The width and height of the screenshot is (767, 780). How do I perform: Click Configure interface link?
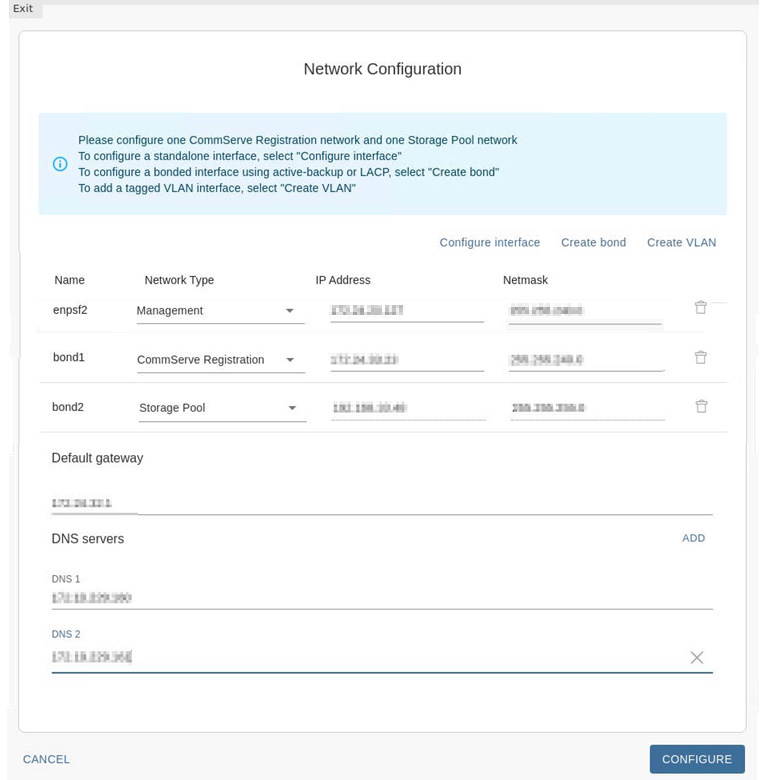[x=489, y=242]
